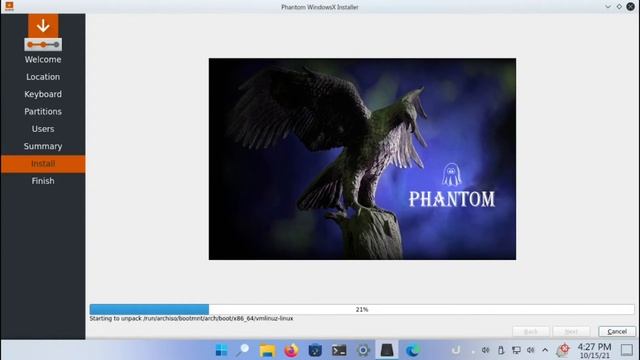Click the first volume tray icon
Viewport: 640px width, 360px height.
coord(485,350)
